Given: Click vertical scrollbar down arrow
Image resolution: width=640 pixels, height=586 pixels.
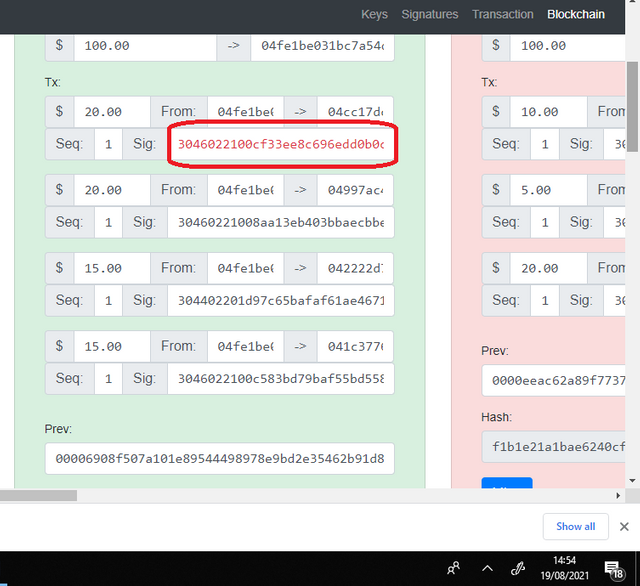Looking at the screenshot, I should [632, 481].
